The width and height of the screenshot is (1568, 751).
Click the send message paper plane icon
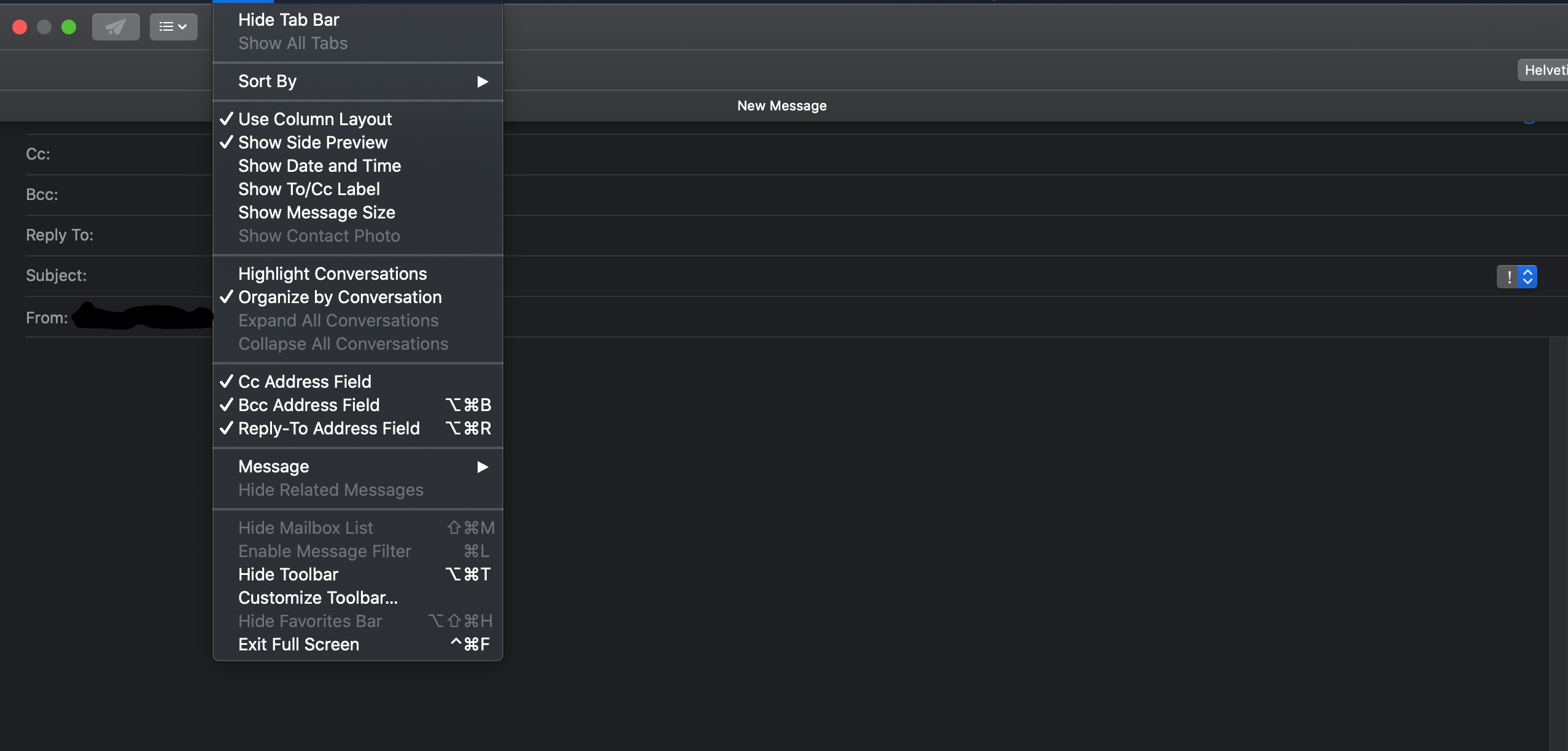click(115, 27)
